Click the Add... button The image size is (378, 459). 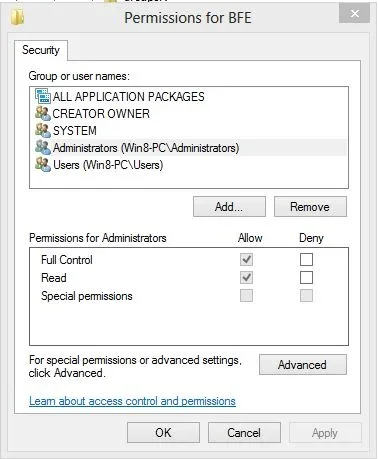(x=229, y=207)
